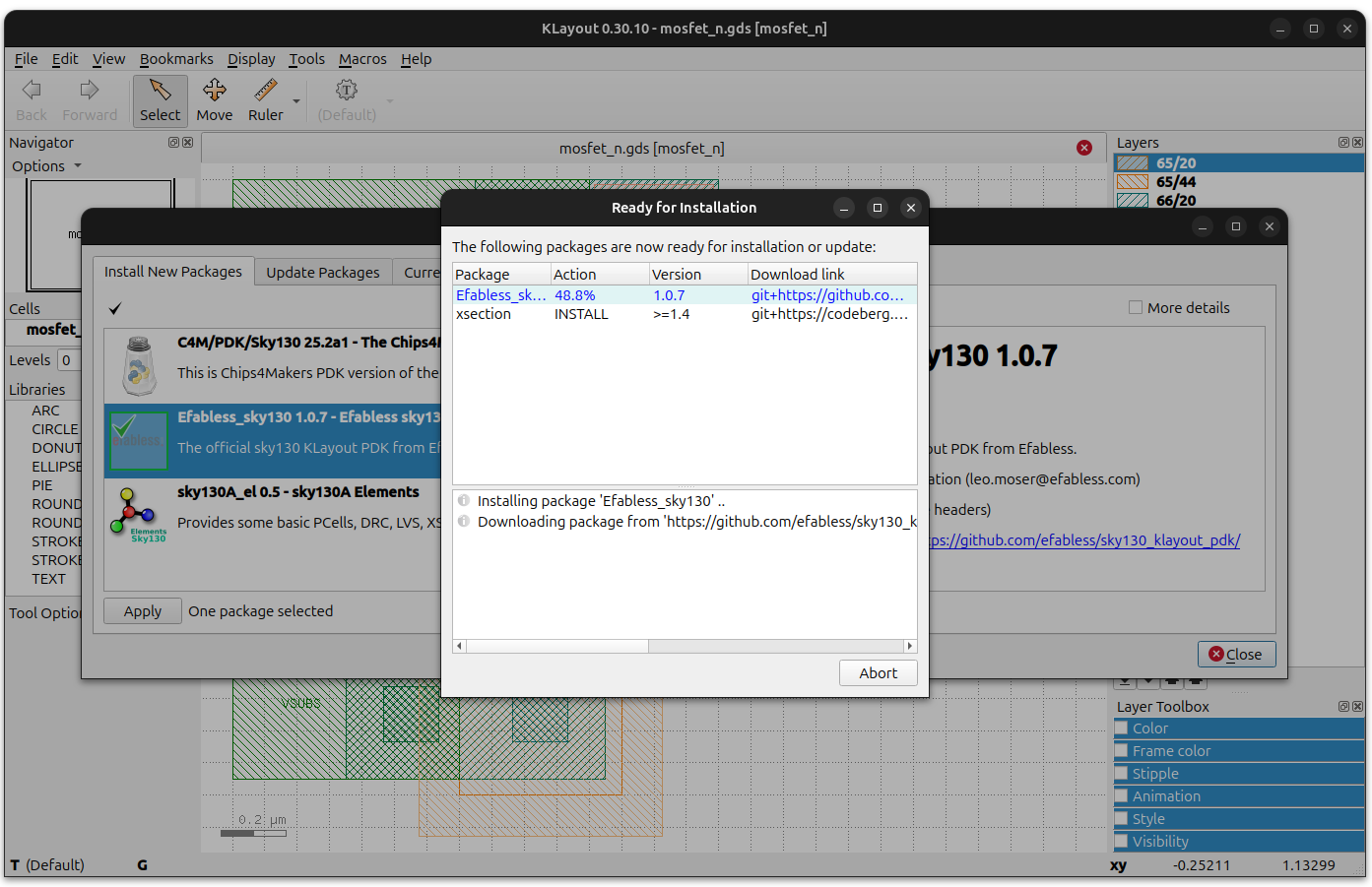Pick the Ruler tool

(x=265, y=101)
